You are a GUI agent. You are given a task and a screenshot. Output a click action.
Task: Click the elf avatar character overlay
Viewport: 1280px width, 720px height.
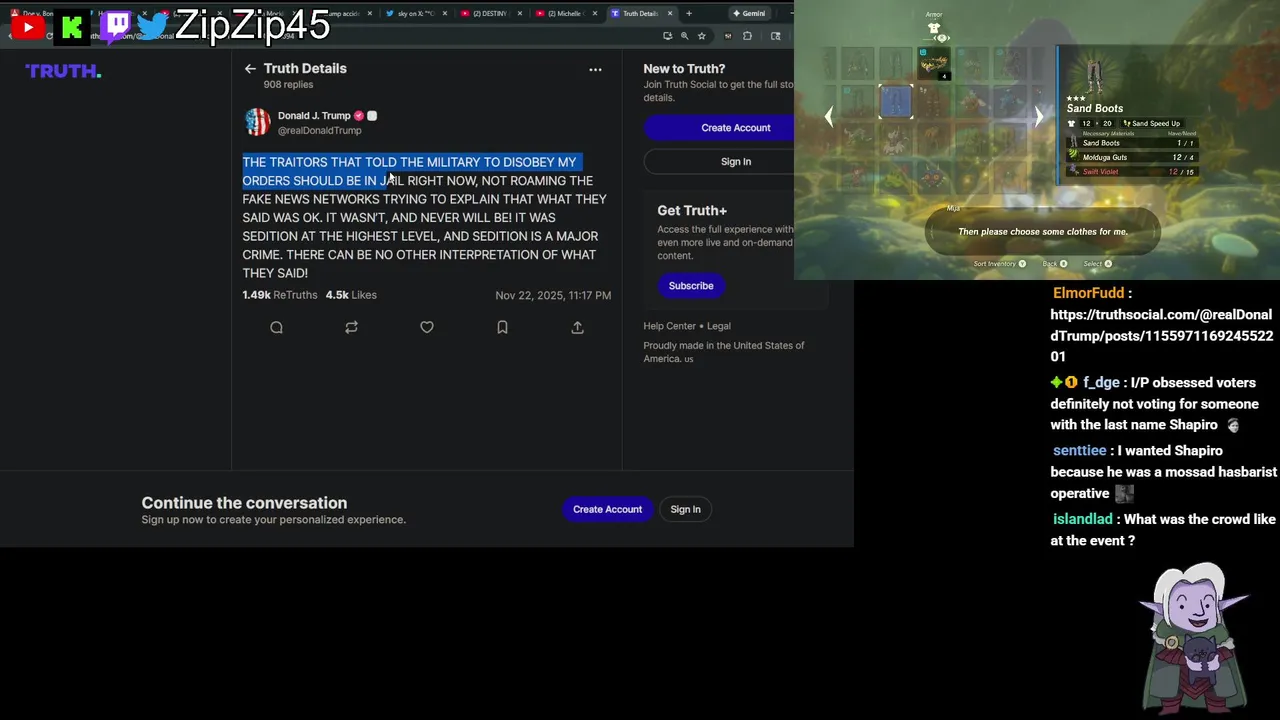tap(1195, 636)
